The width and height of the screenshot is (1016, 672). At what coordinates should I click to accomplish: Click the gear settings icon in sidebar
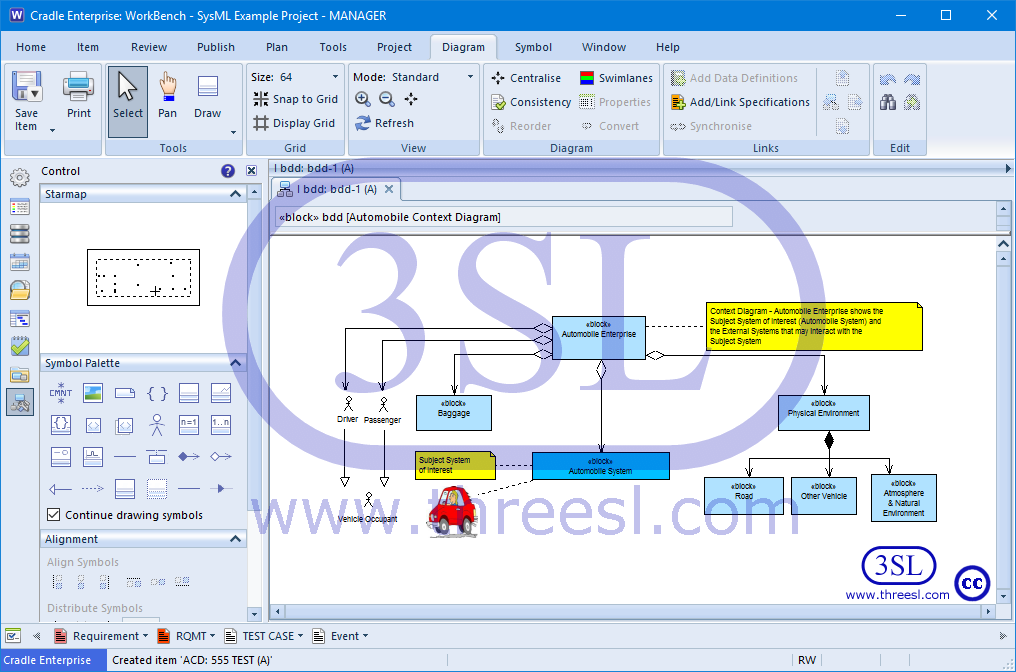[20, 177]
